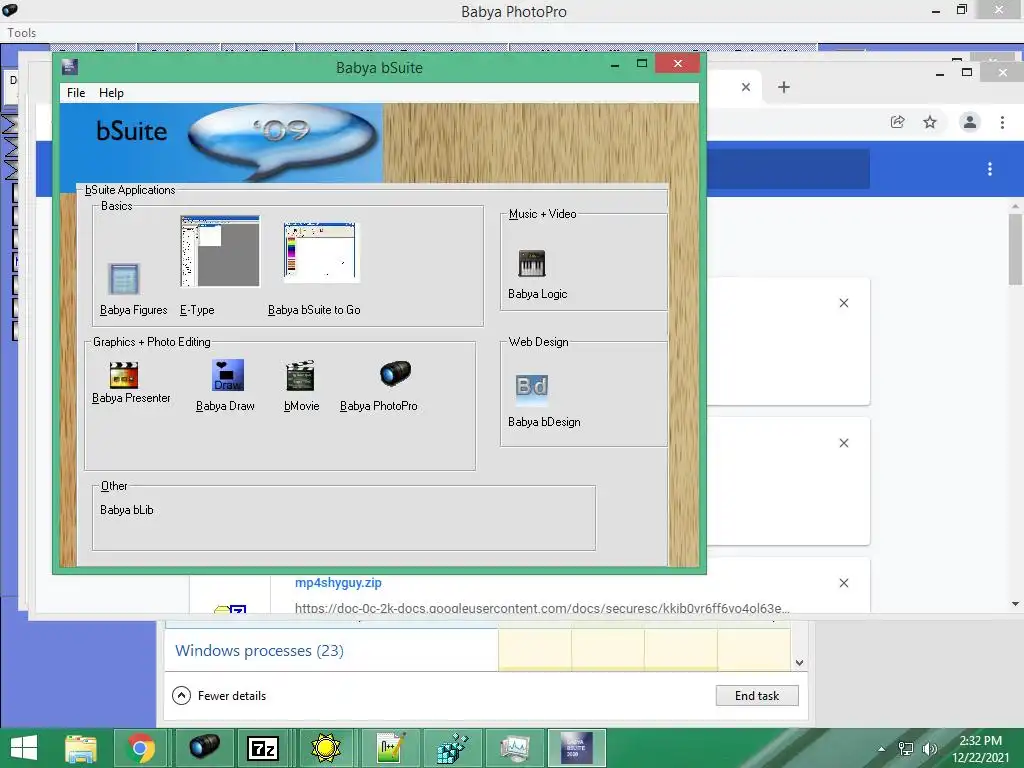Open volume control tray icon
Viewport: 1024px width, 768px height.
click(x=929, y=749)
